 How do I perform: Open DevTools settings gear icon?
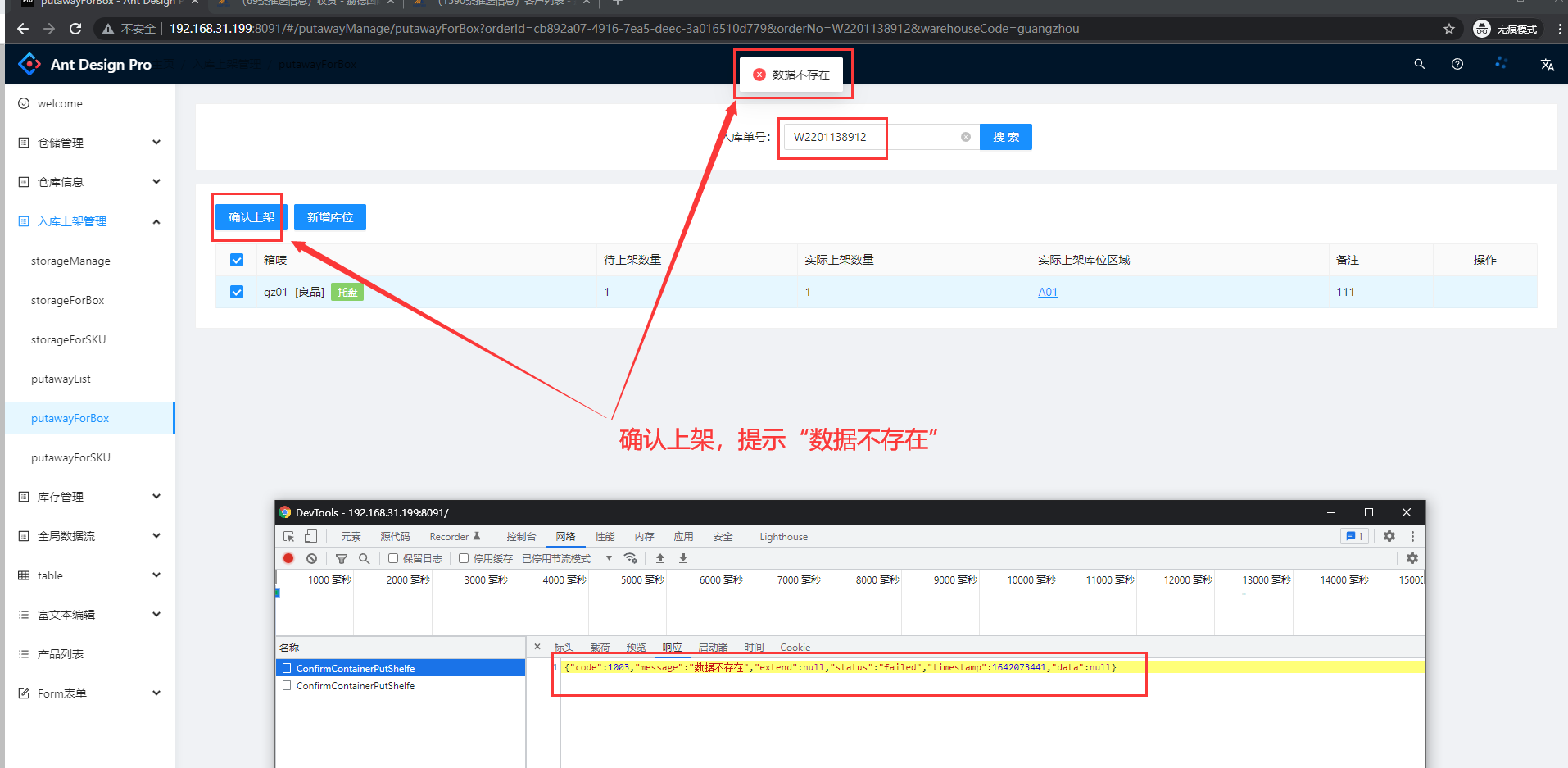click(x=1389, y=536)
